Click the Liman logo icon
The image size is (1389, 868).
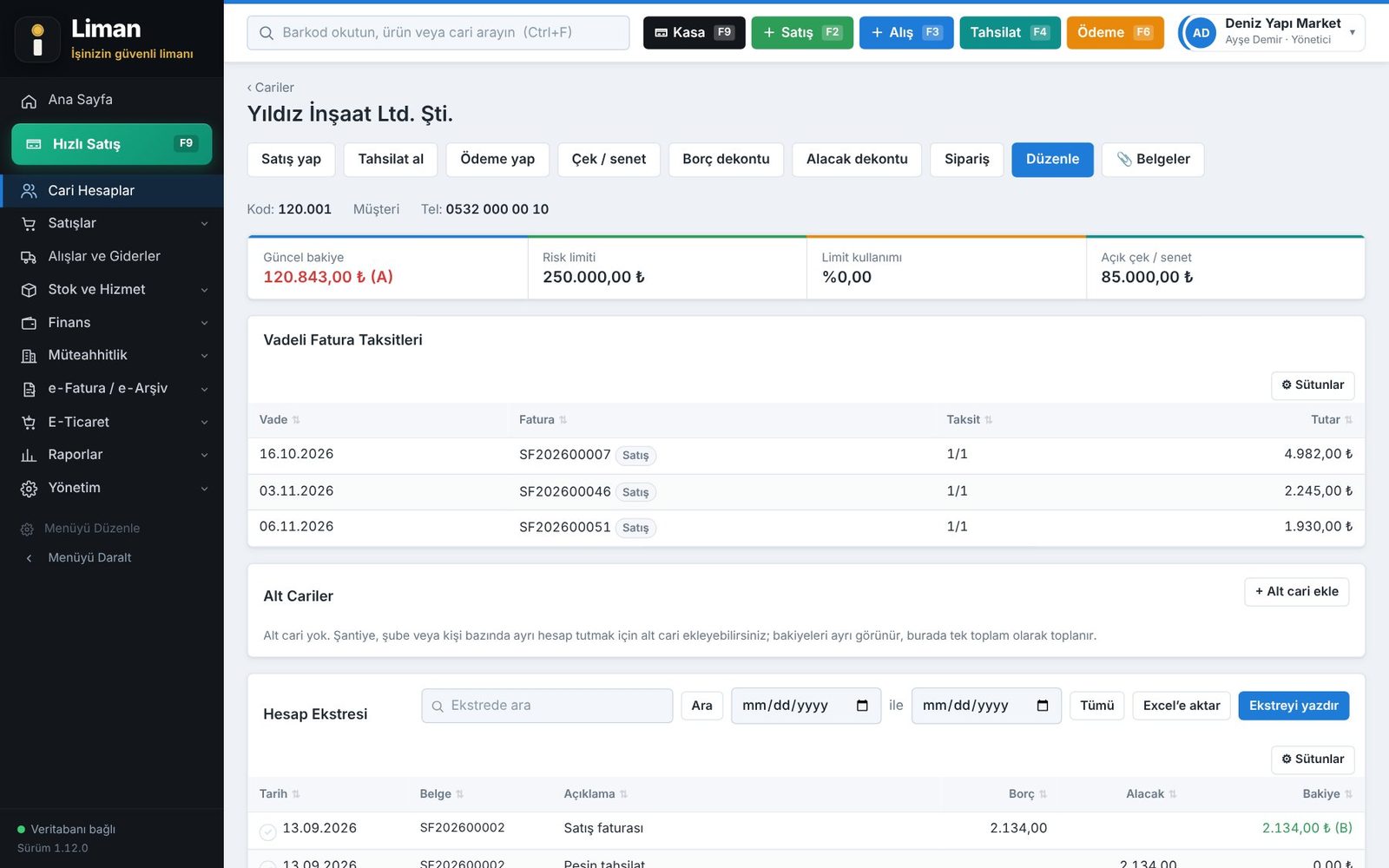37,39
